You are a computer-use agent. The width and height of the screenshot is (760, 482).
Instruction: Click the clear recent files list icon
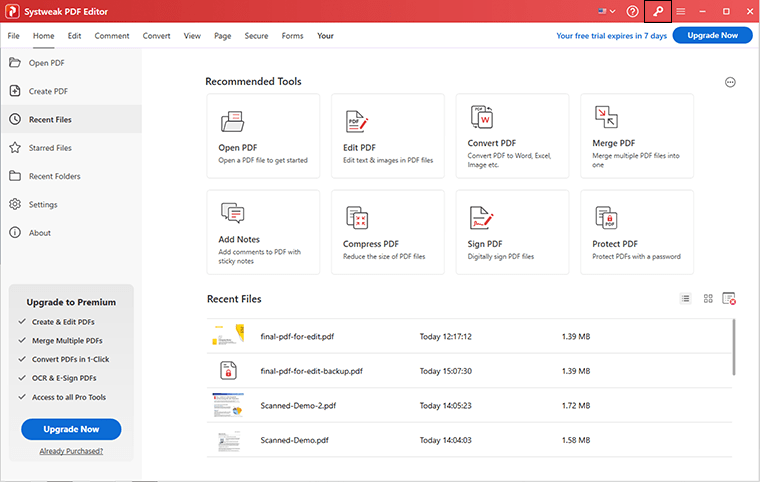(x=729, y=299)
